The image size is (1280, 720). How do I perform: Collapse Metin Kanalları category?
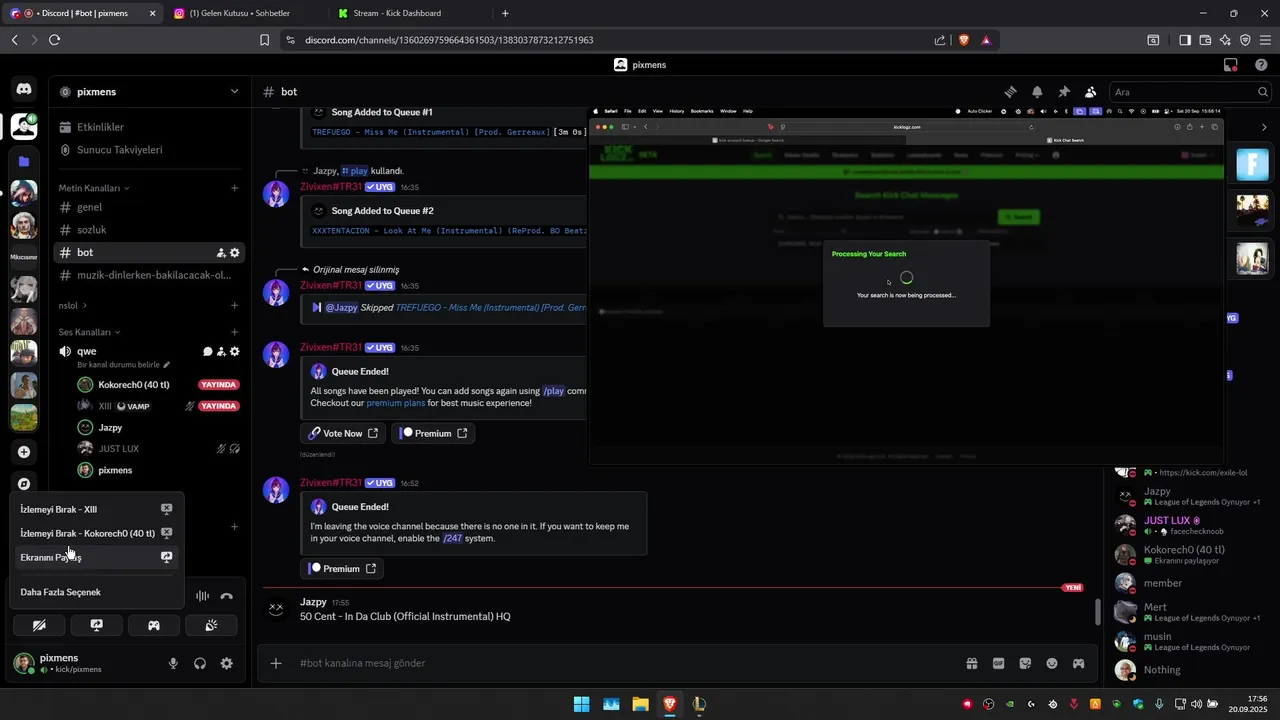pos(94,188)
